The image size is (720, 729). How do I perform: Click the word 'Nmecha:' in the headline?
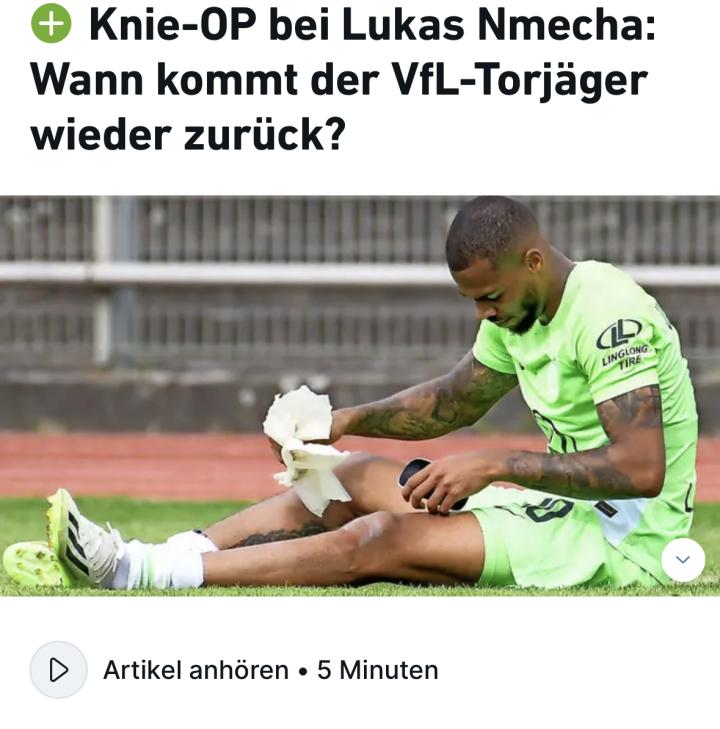click(x=567, y=26)
